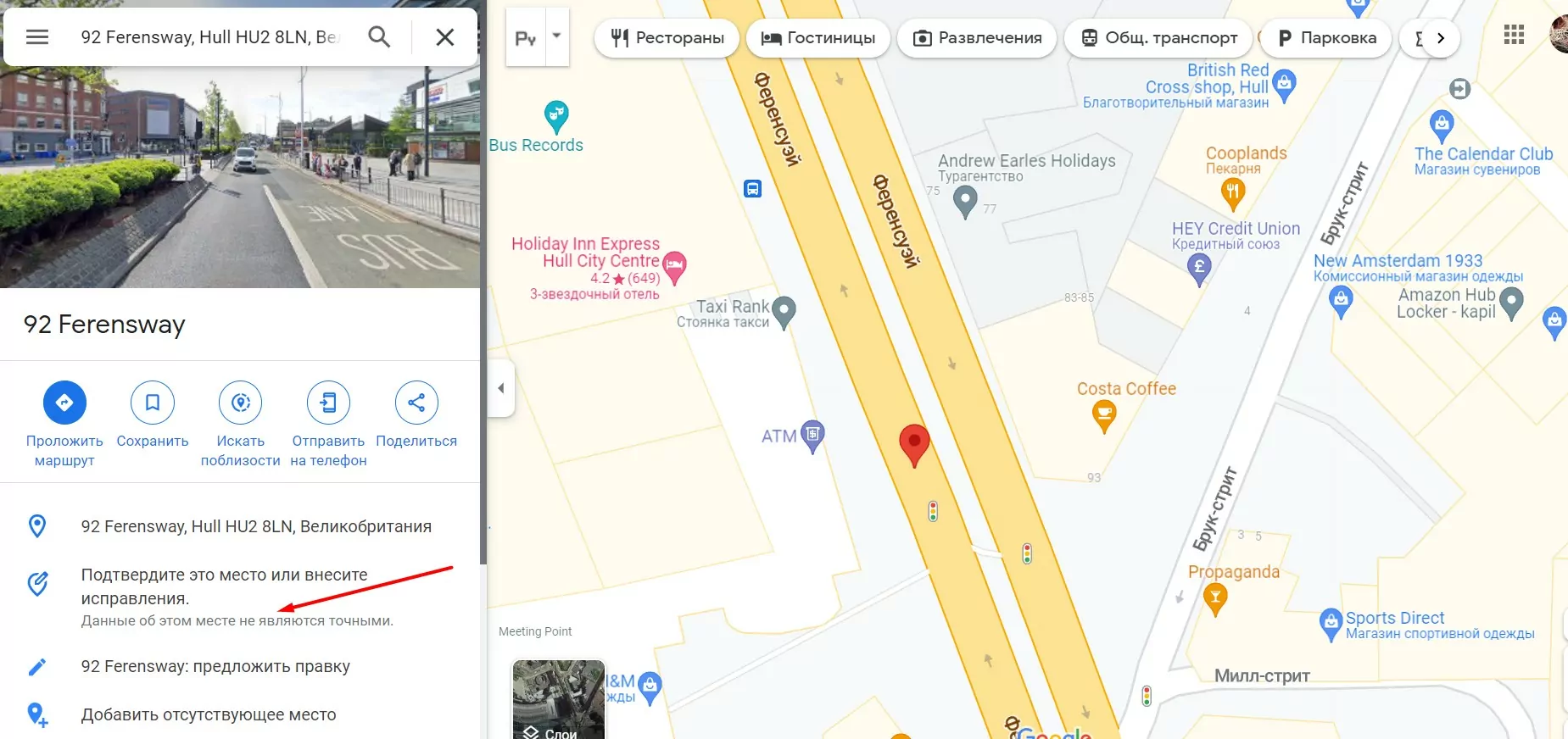The width and height of the screenshot is (1568, 739).
Task: Toggle the Парковка filter chip
Action: (1327, 38)
